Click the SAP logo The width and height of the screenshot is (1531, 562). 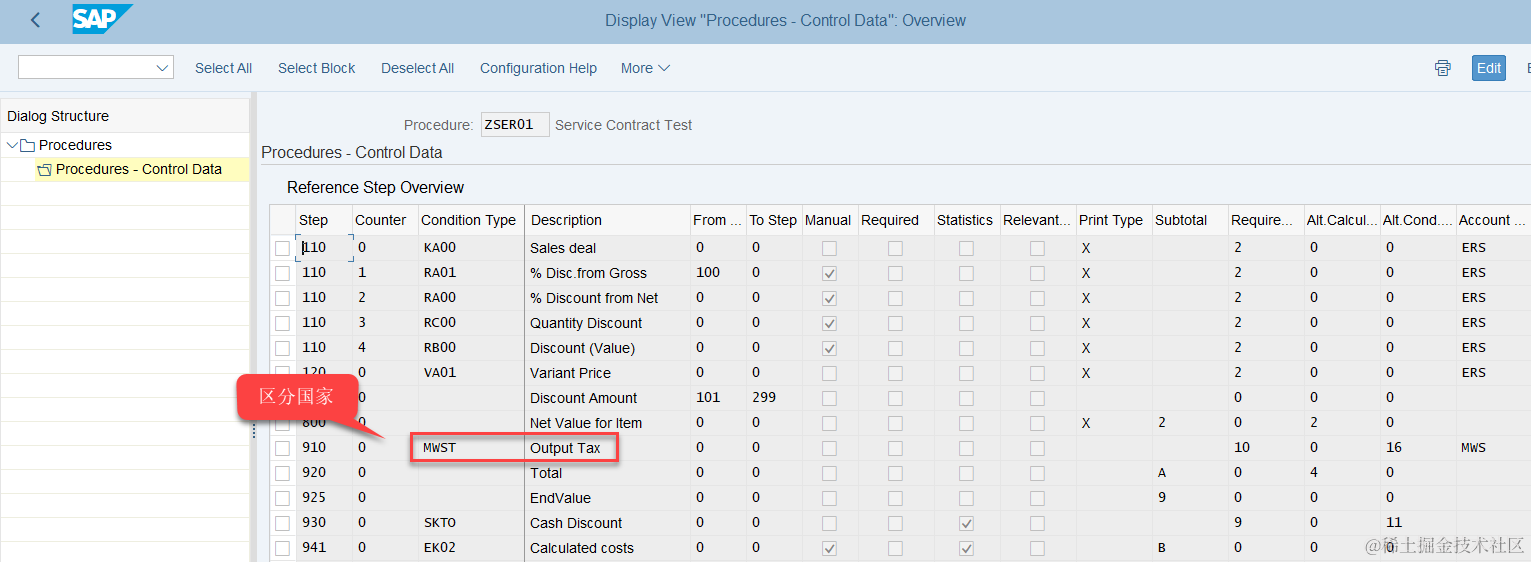(101, 19)
